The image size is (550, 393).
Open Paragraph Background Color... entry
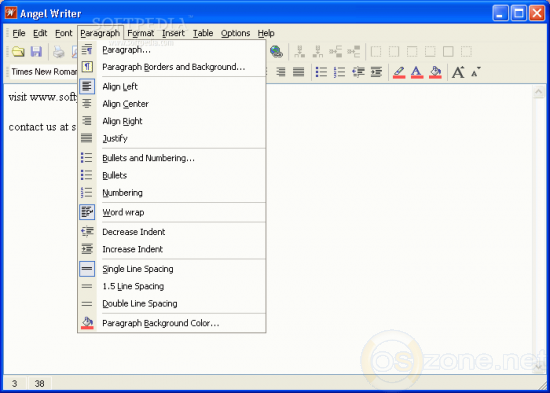tap(172, 323)
